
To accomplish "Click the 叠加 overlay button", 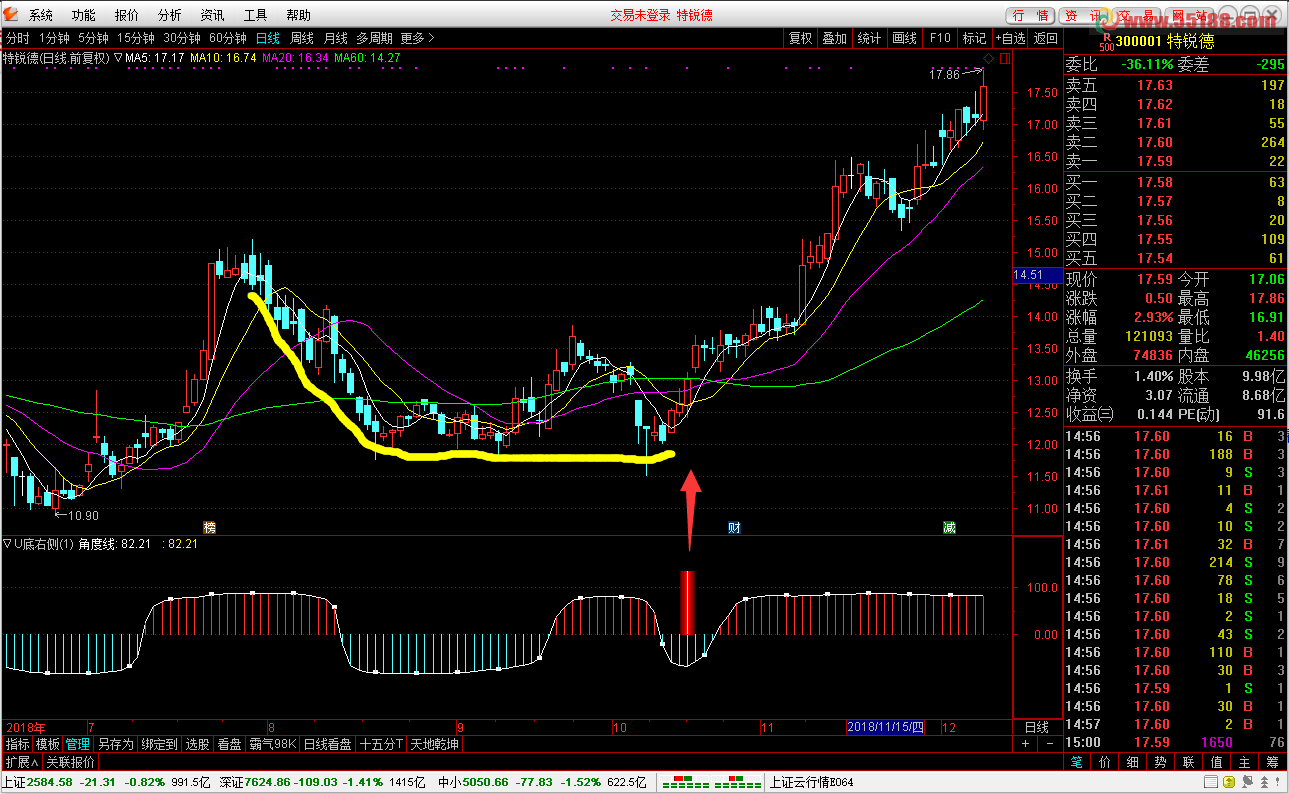I will click(x=834, y=38).
